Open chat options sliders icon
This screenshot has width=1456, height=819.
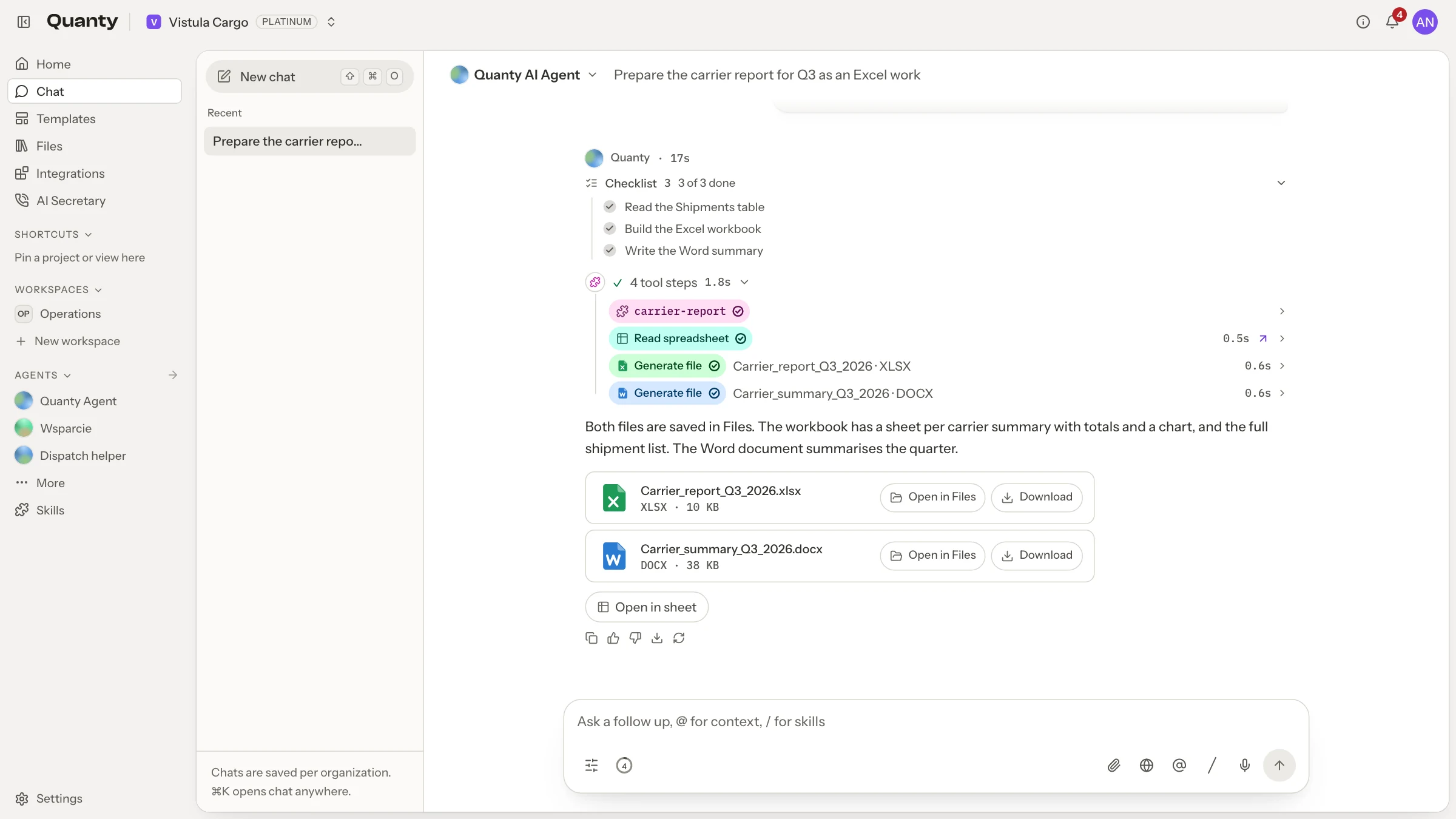coord(591,766)
